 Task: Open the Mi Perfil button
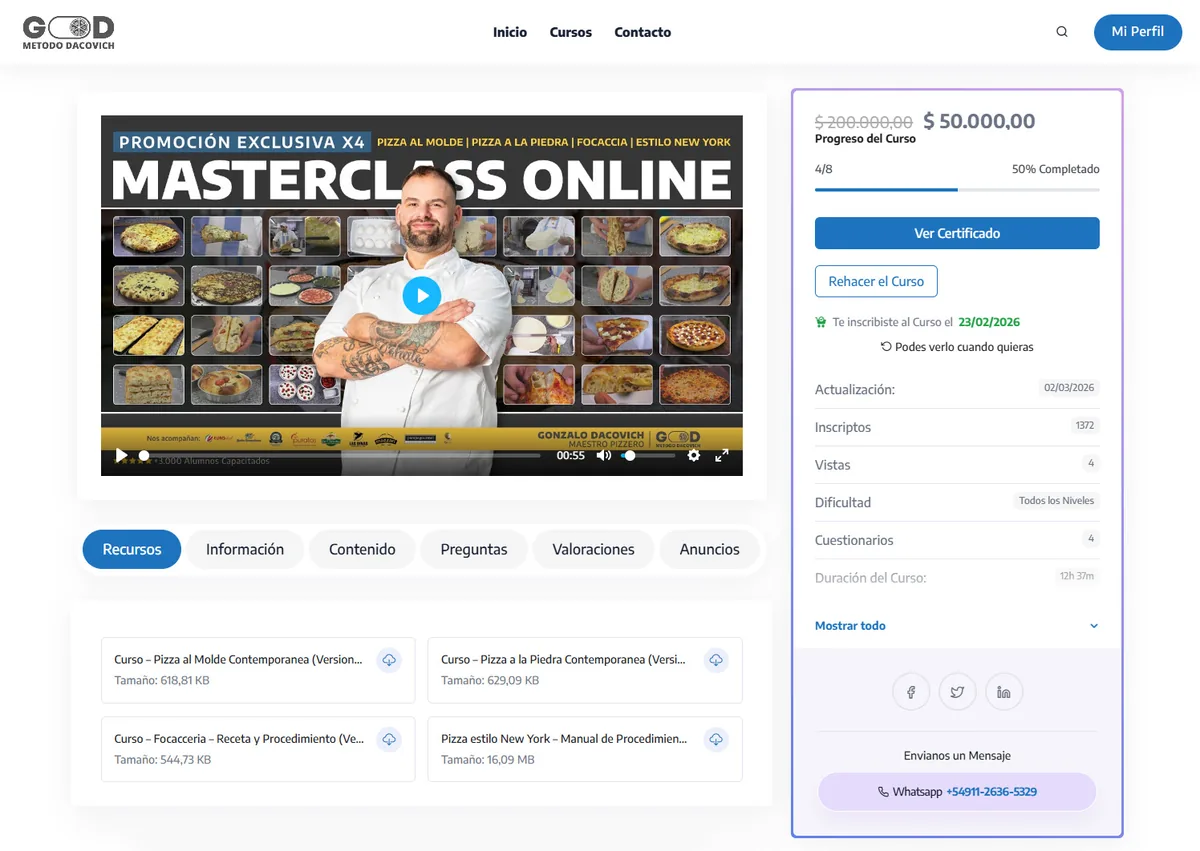pos(1138,32)
